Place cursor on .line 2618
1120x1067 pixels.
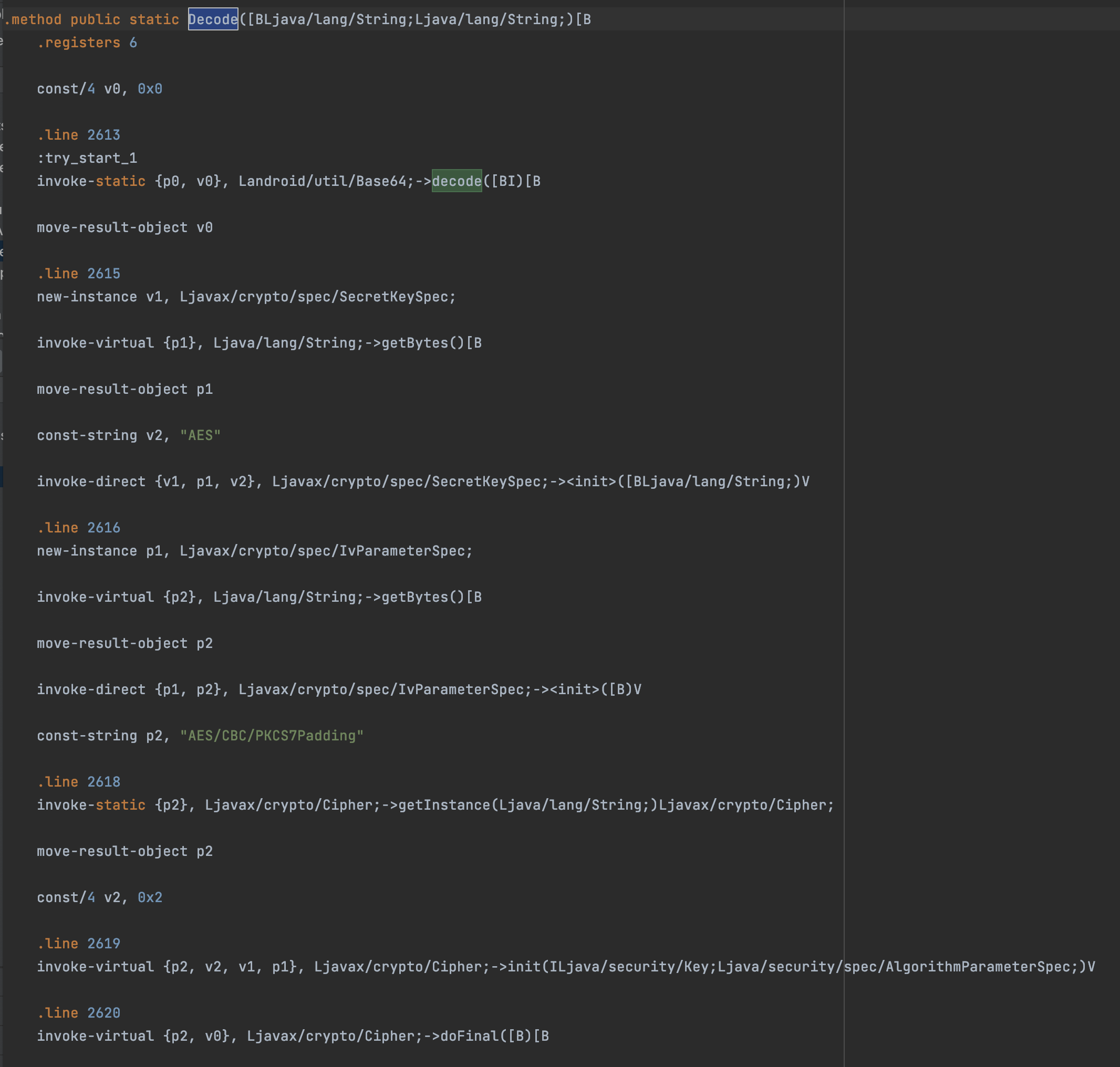click(x=79, y=781)
